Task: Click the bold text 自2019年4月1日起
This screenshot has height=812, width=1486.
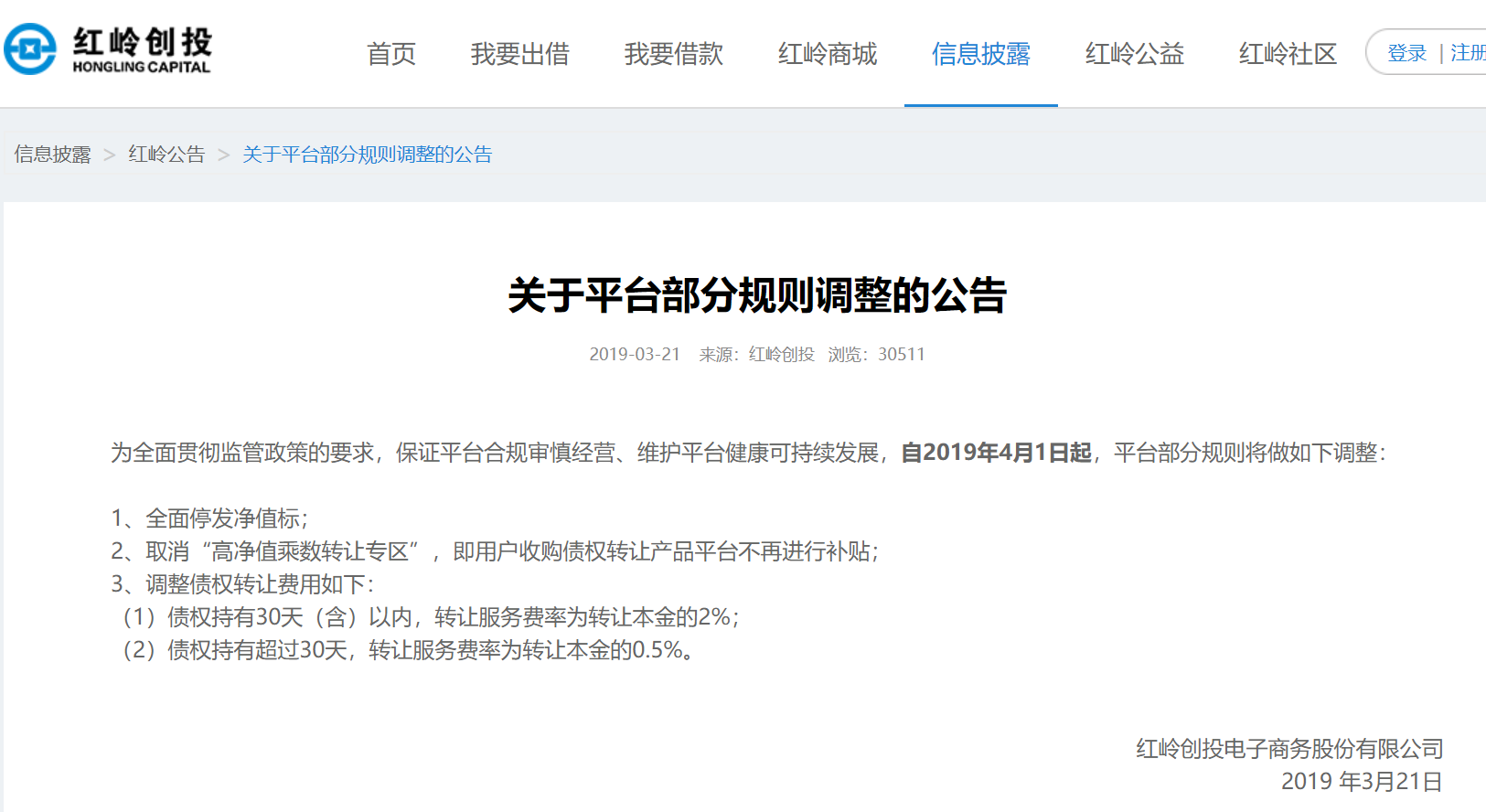Action: 997,453
